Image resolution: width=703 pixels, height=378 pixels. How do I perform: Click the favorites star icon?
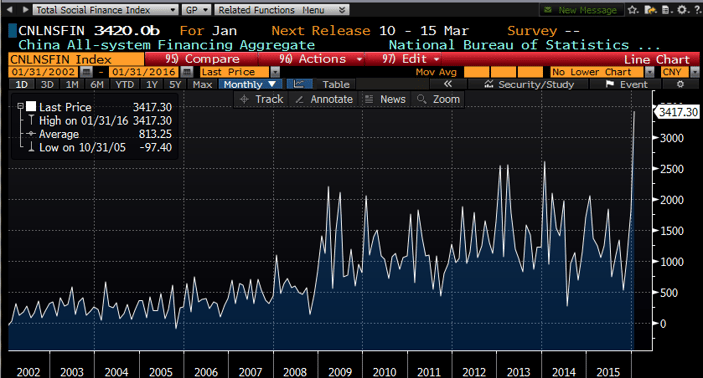(633, 10)
